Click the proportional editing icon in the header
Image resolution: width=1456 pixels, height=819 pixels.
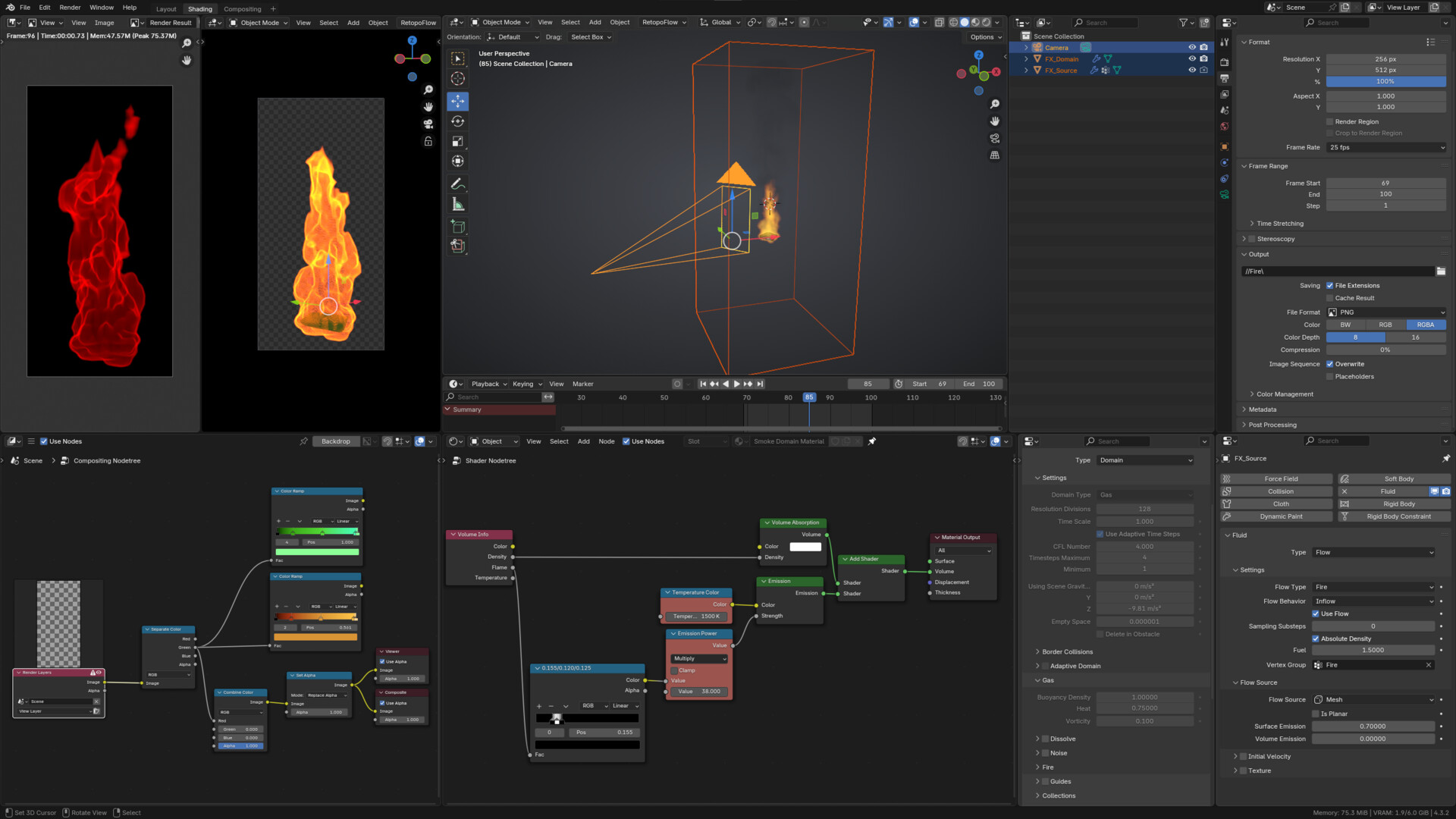click(x=805, y=22)
